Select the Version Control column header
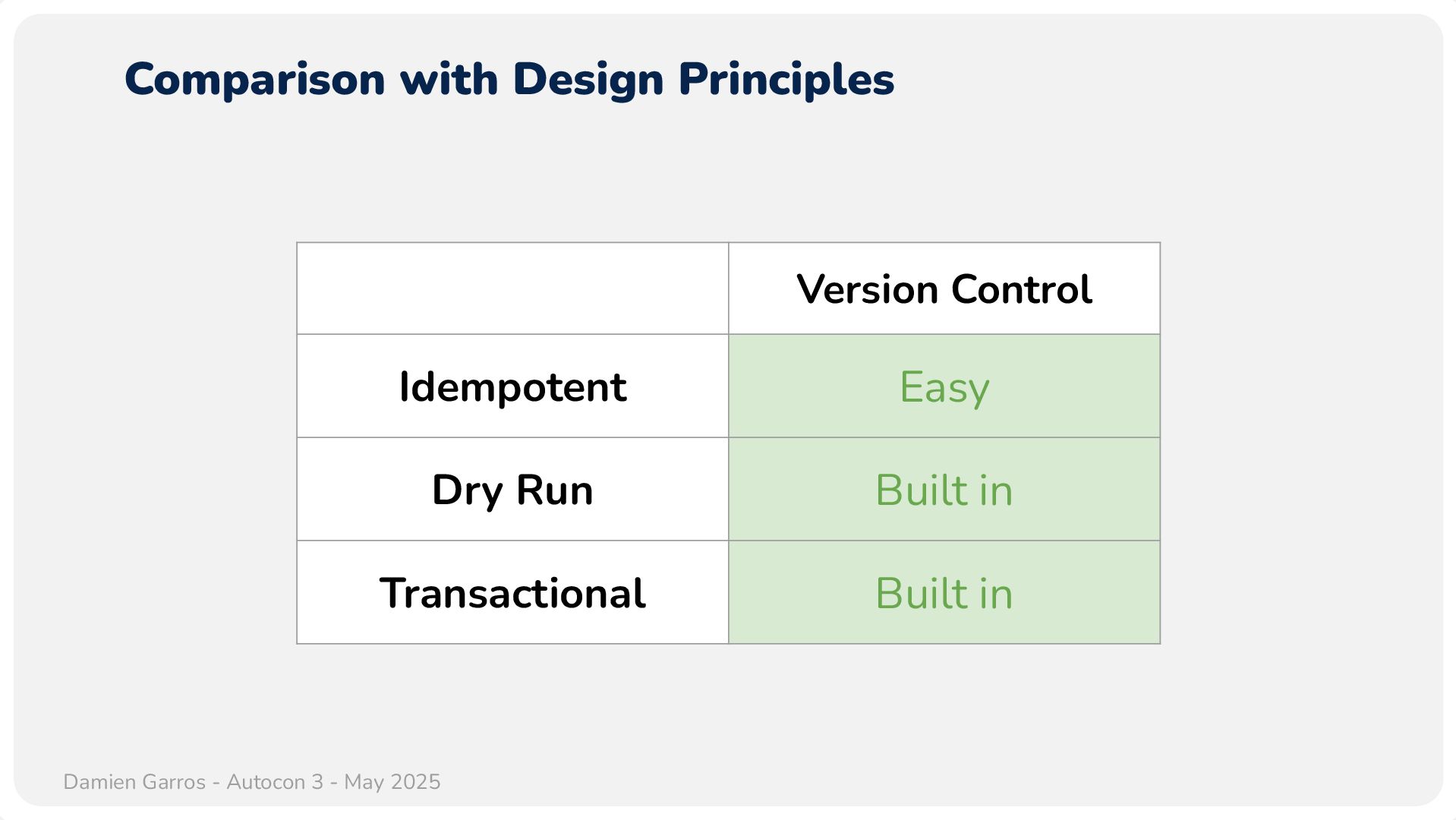This screenshot has width=1456, height=820. pos(944,289)
